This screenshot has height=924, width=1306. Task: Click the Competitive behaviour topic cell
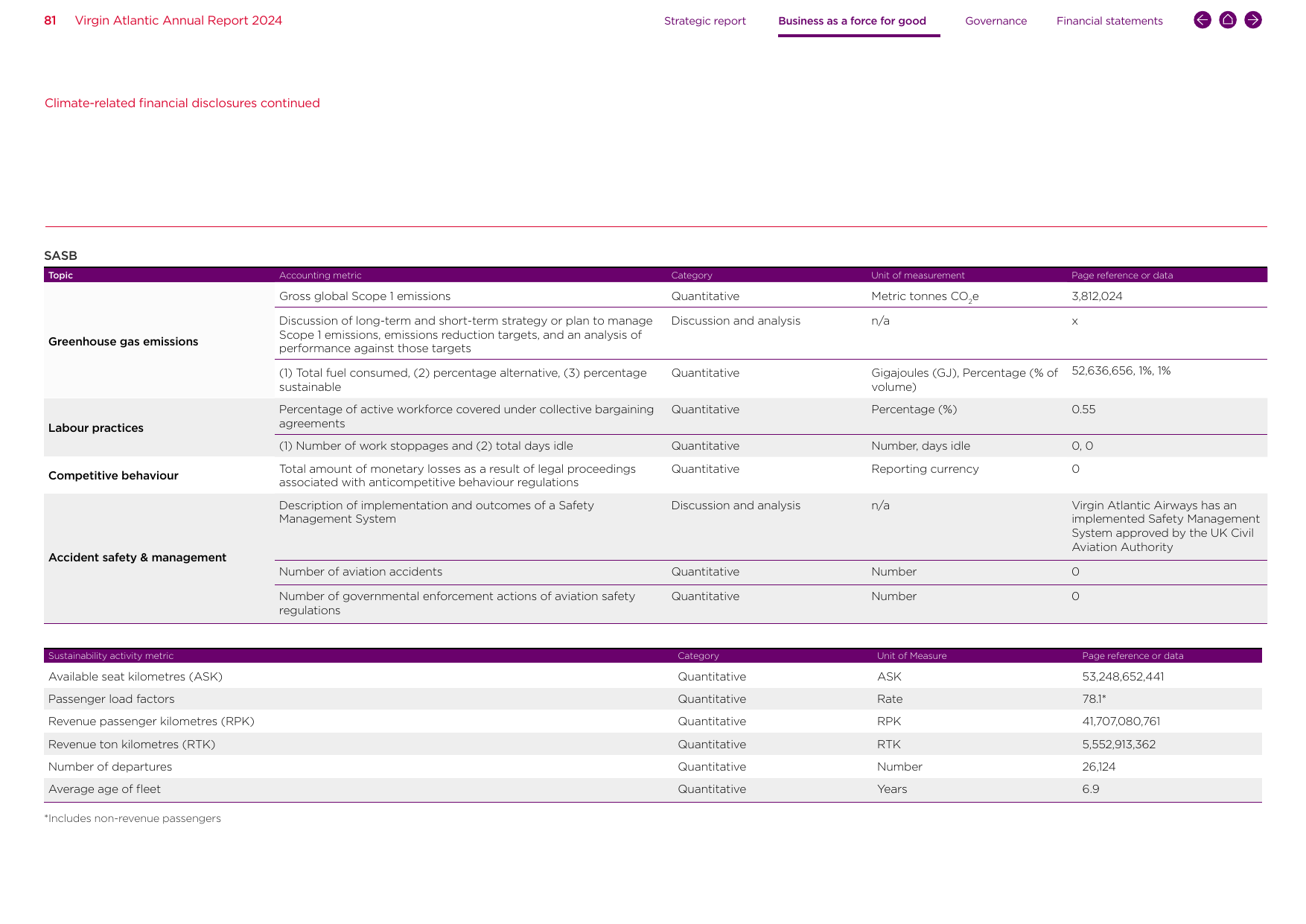113,476
